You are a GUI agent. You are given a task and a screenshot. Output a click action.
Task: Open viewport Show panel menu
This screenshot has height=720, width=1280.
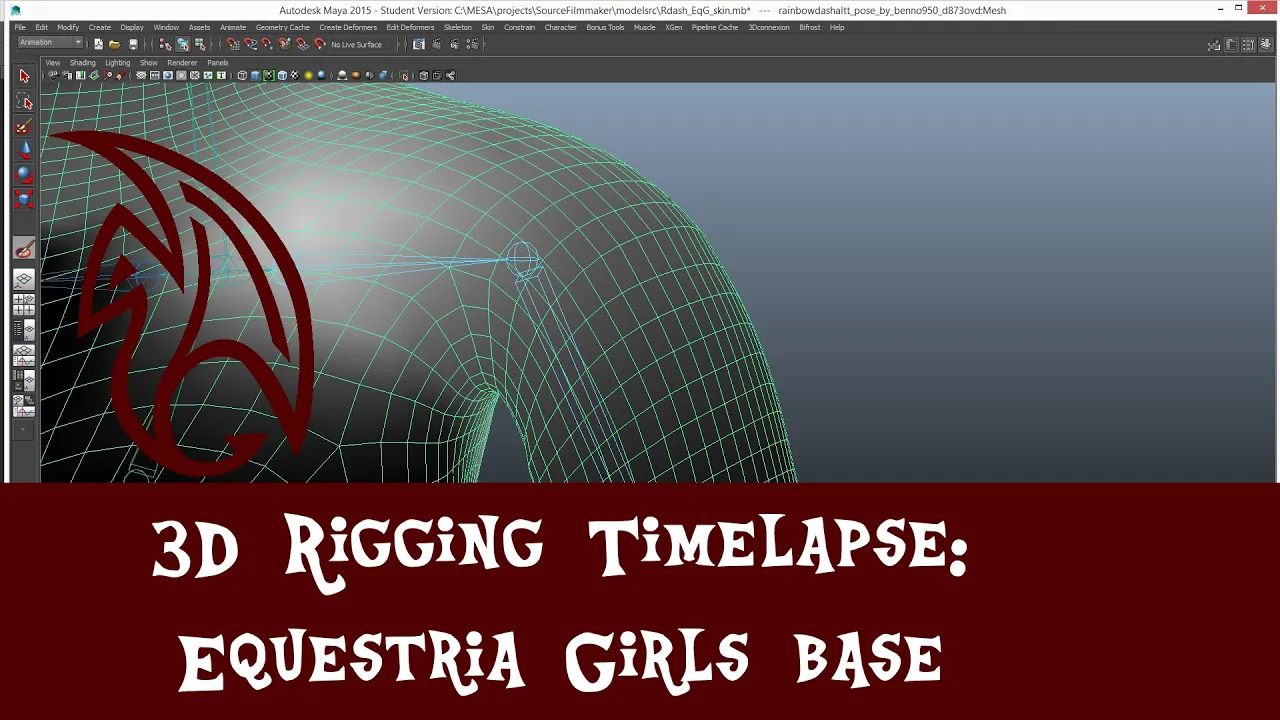(x=149, y=63)
